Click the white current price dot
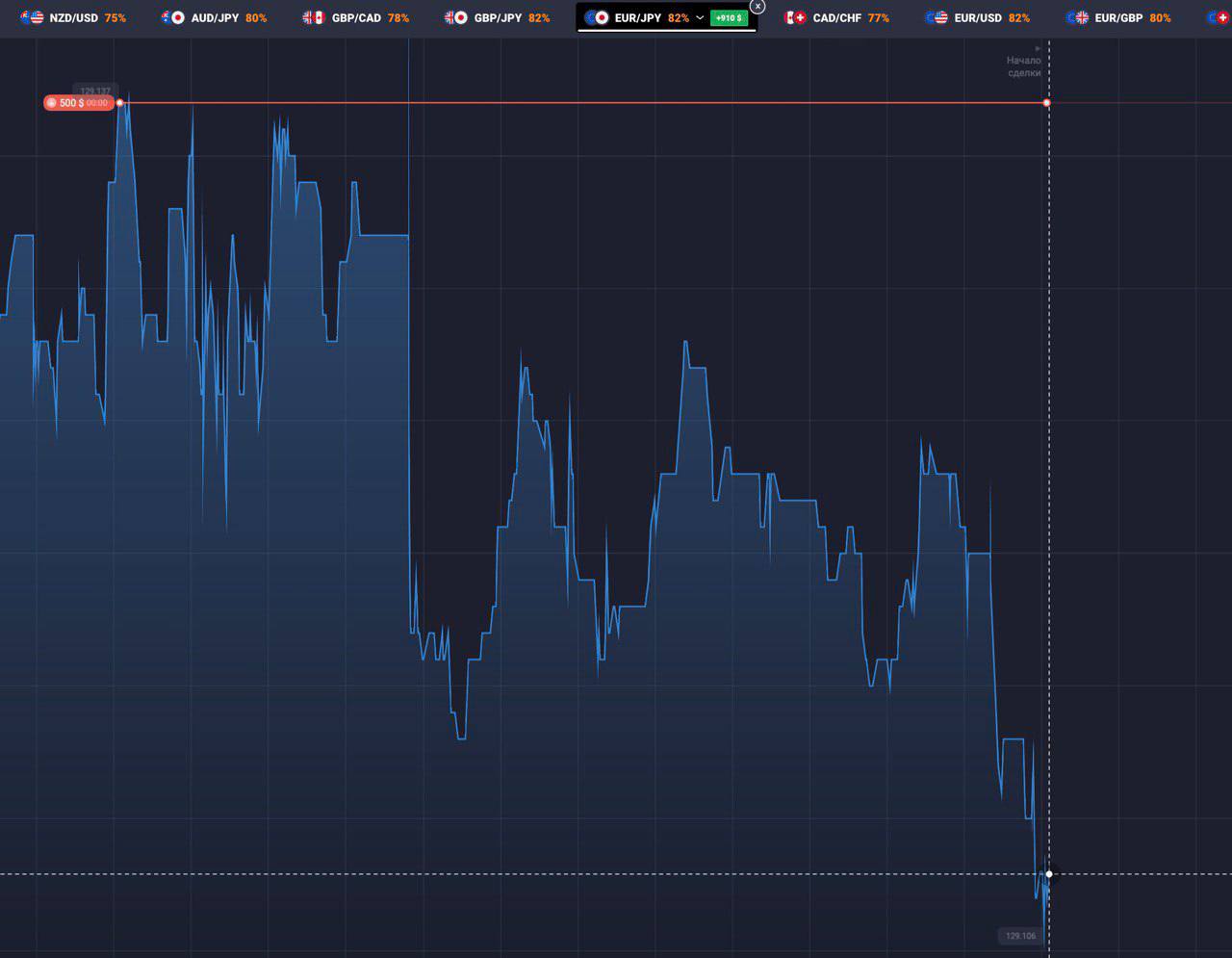The width and height of the screenshot is (1232, 958). [x=1049, y=874]
